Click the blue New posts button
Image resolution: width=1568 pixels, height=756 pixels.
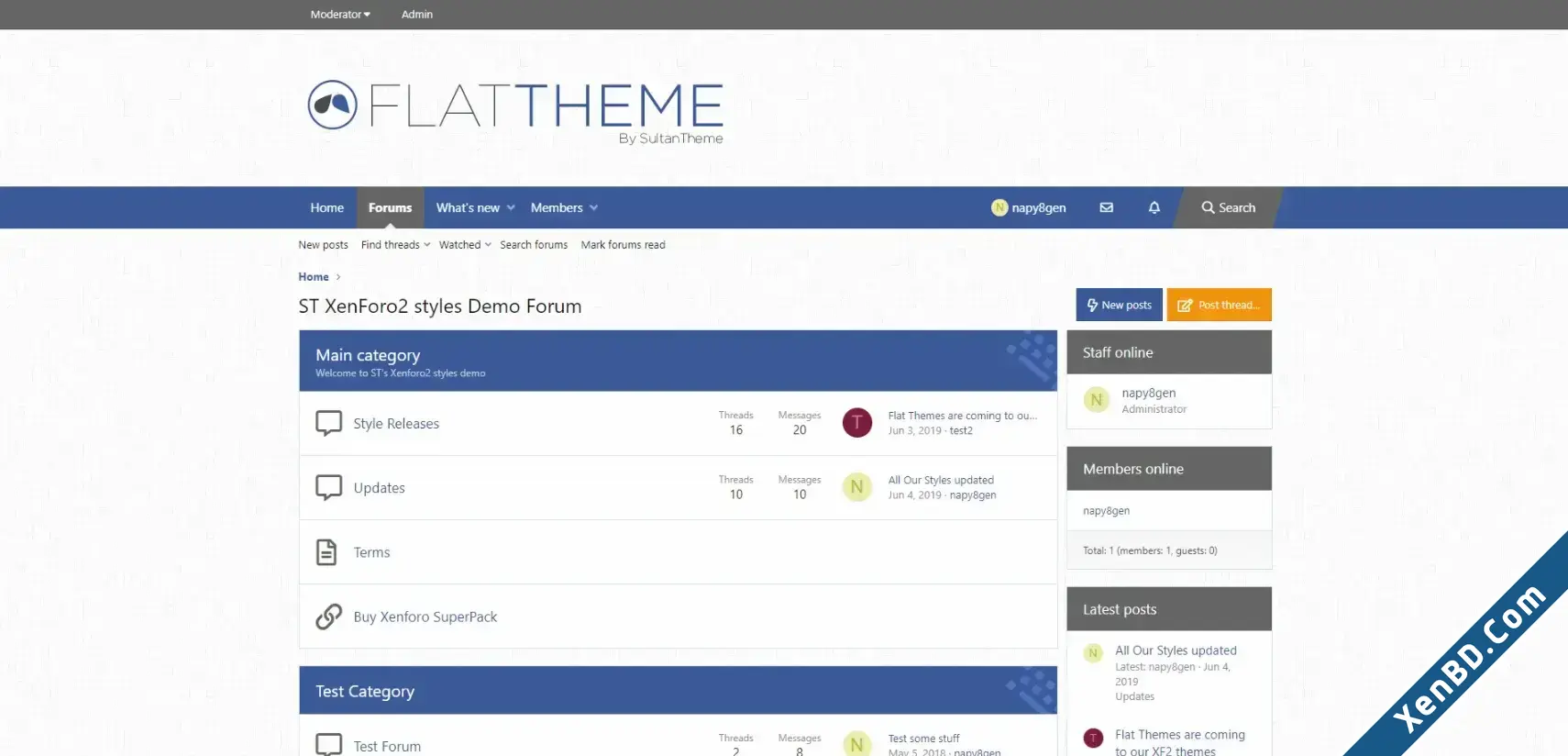(x=1119, y=305)
